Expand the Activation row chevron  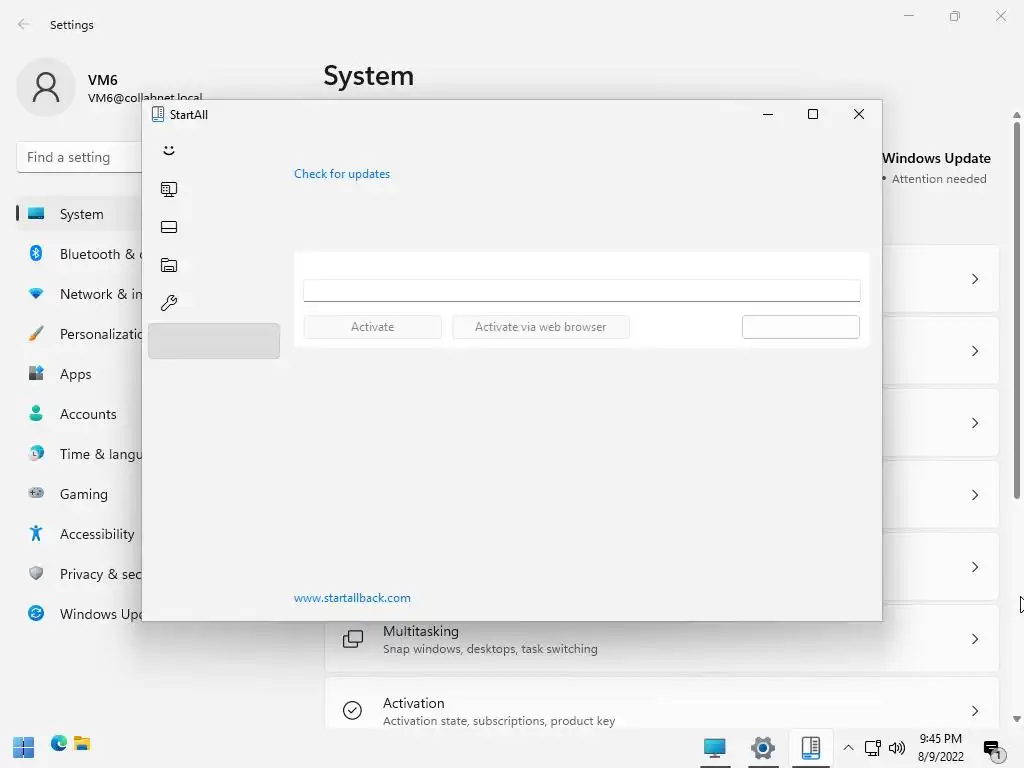coord(974,711)
